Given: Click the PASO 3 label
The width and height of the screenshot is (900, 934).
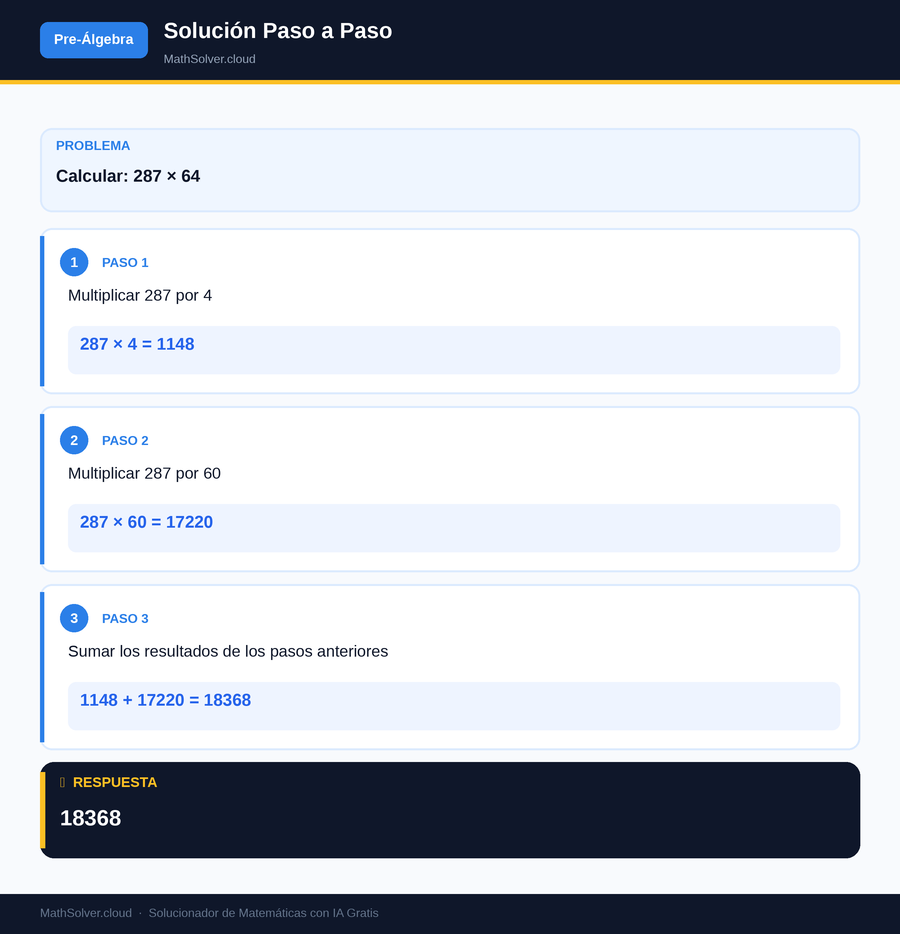Looking at the screenshot, I should click(x=125, y=619).
